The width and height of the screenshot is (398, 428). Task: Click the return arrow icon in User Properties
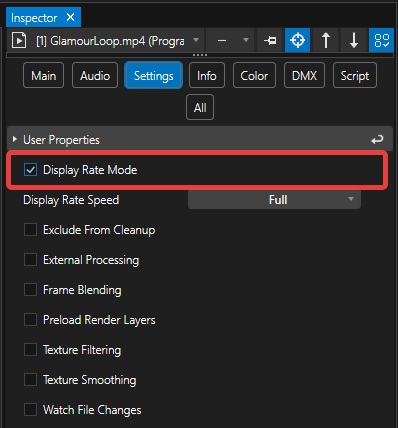point(377,139)
